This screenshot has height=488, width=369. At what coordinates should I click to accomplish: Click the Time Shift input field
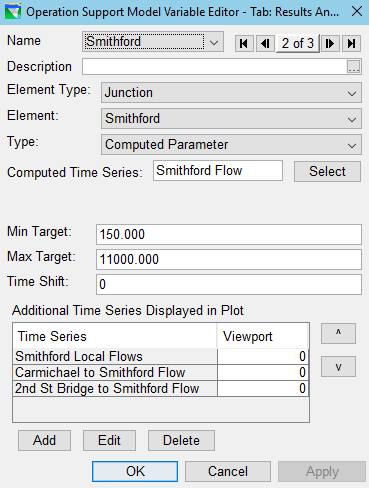tap(229, 284)
